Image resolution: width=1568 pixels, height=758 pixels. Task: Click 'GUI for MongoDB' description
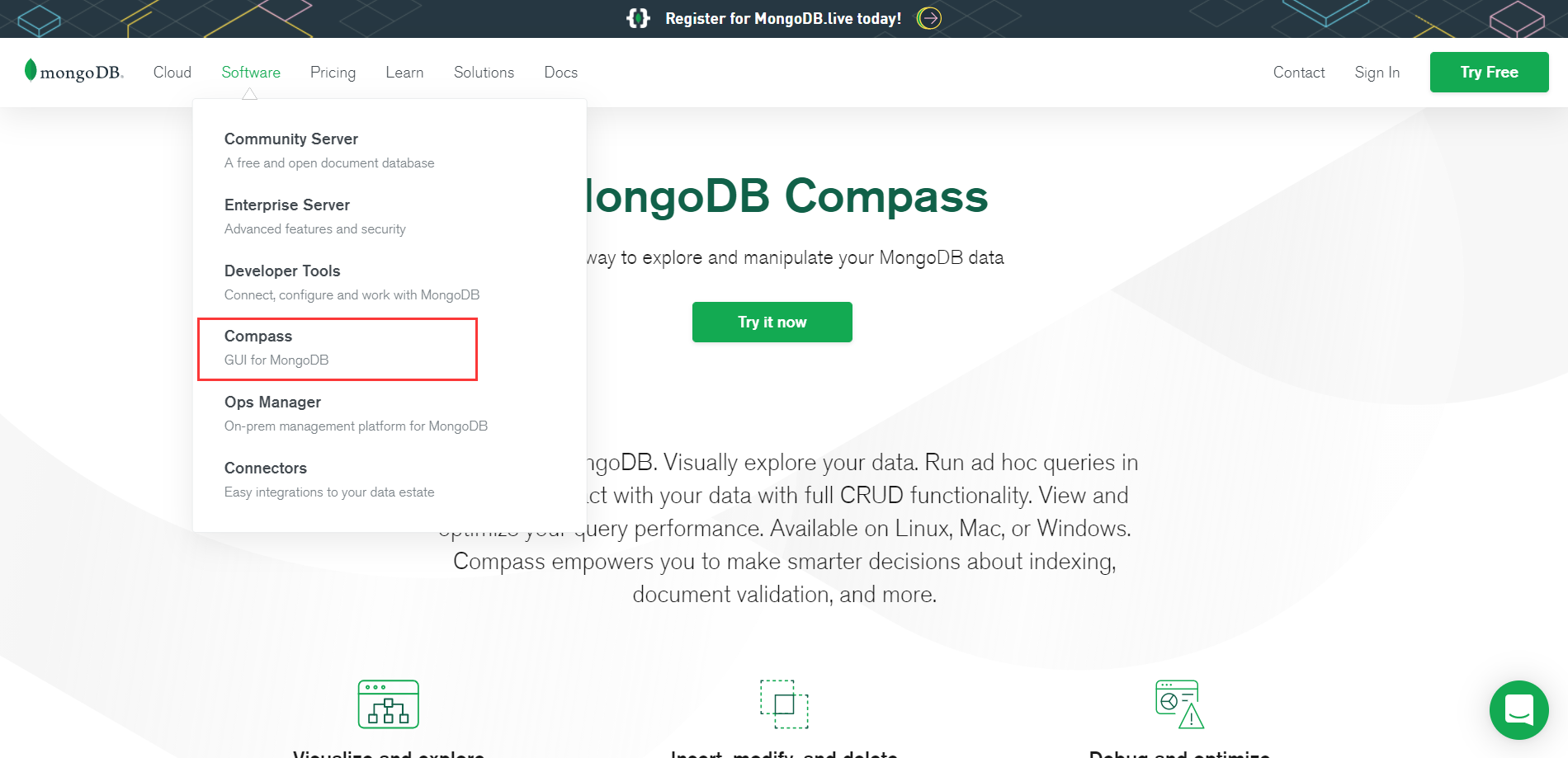pos(276,360)
